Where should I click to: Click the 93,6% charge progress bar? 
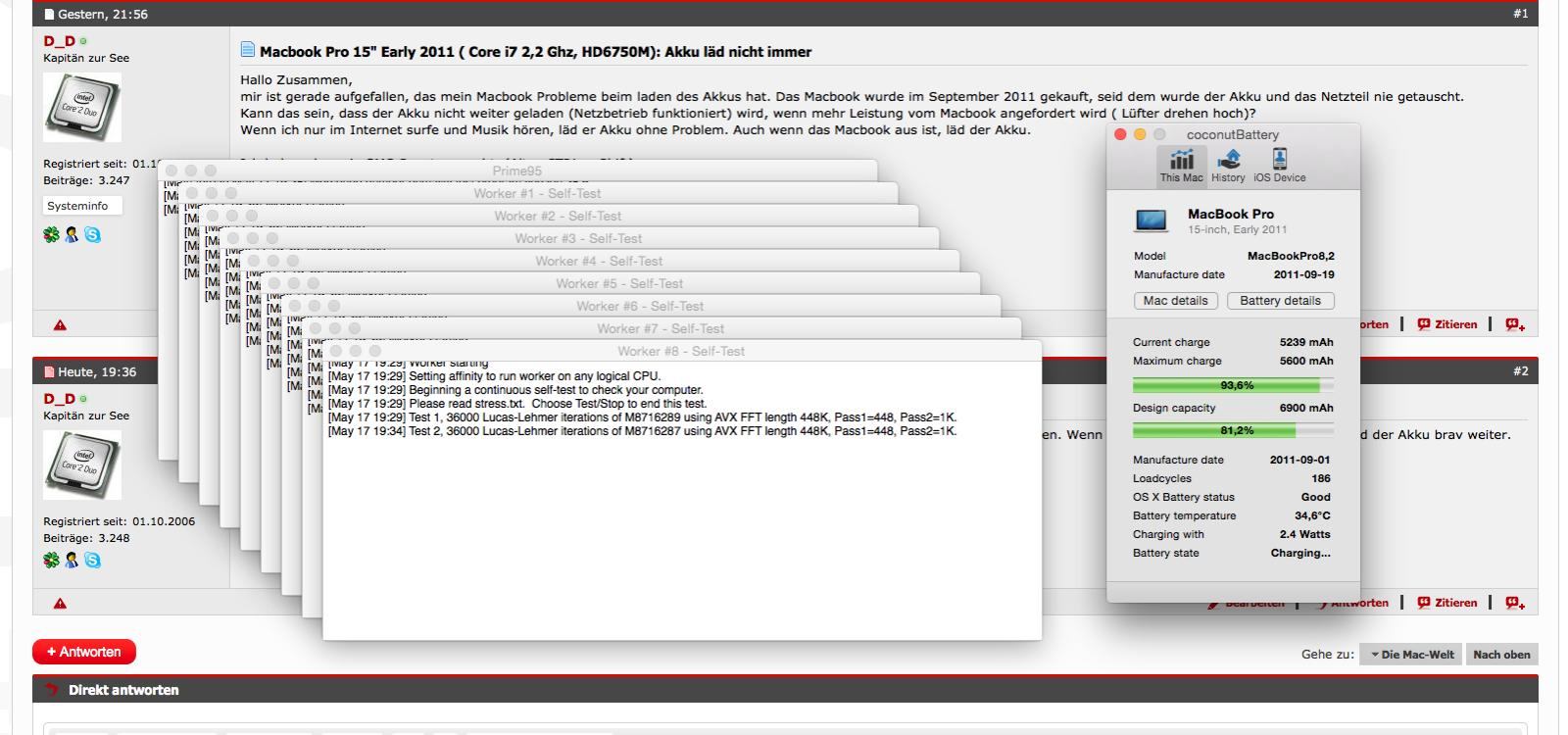pos(1233,385)
